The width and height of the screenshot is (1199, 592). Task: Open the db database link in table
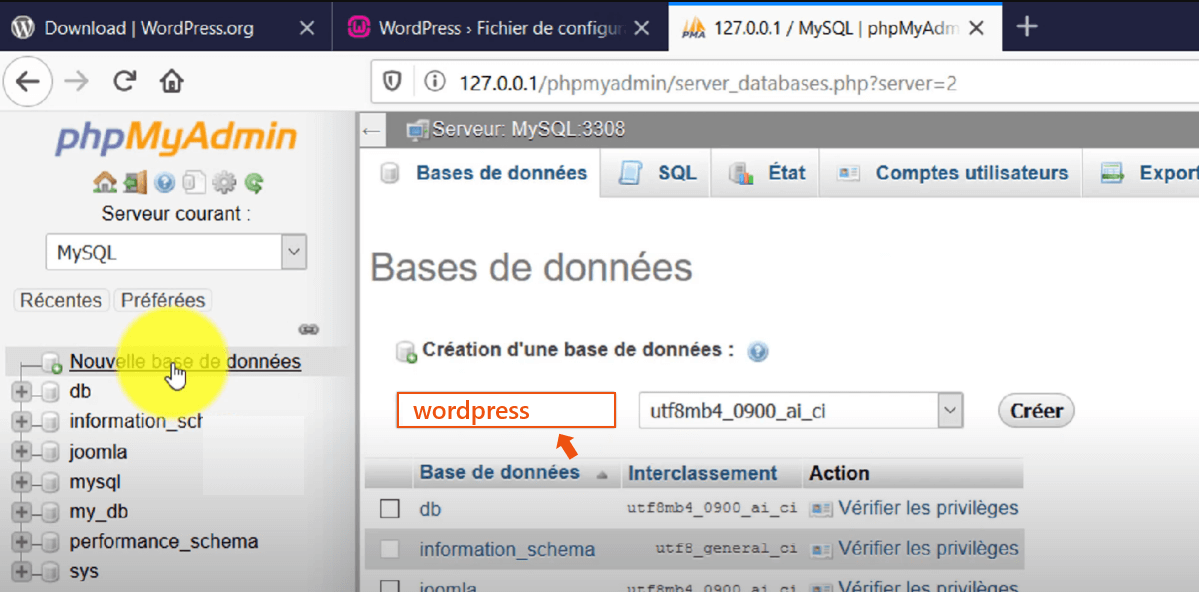tap(431, 509)
